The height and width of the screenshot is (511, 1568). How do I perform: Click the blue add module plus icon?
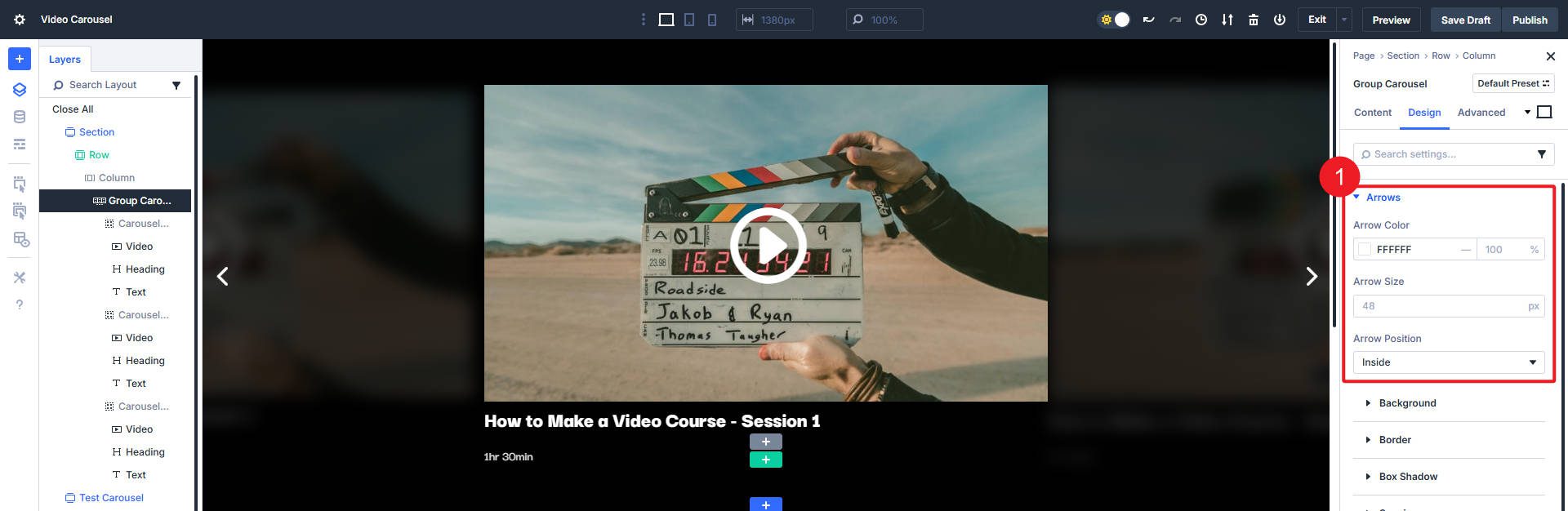20,59
